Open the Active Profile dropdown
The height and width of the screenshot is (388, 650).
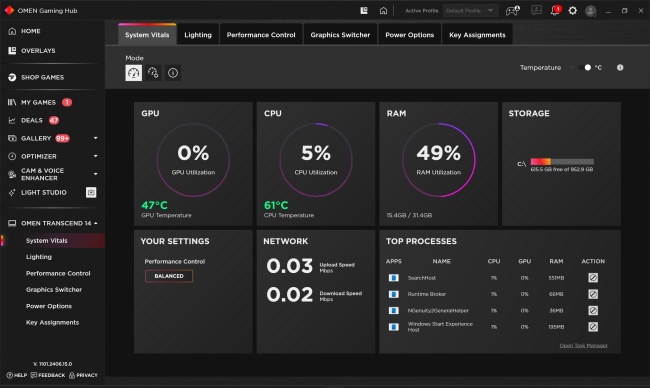click(x=470, y=11)
